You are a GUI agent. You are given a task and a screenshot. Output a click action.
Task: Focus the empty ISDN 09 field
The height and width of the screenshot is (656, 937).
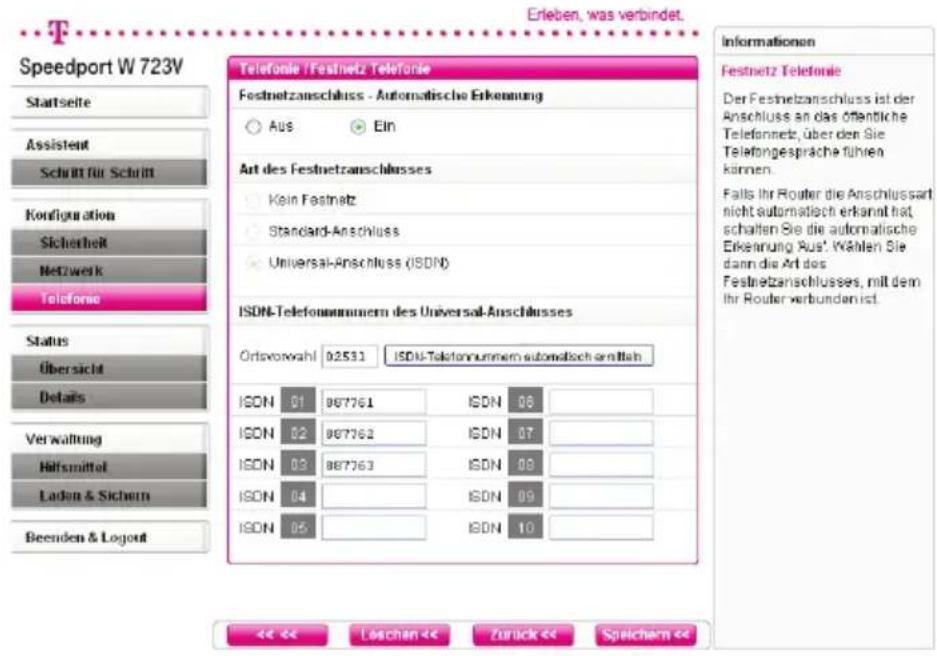[601, 496]
